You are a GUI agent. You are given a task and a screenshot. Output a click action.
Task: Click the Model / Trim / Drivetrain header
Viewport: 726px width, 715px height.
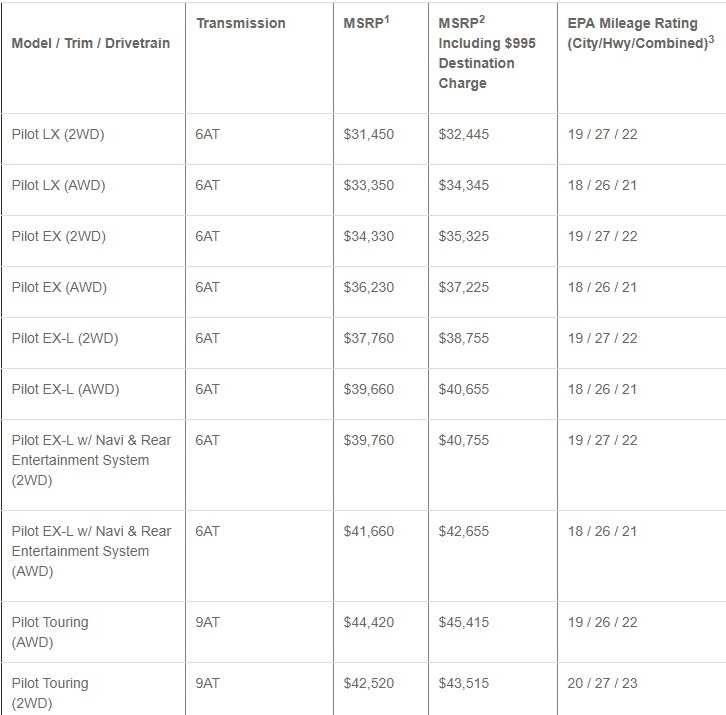coord(91,43)
